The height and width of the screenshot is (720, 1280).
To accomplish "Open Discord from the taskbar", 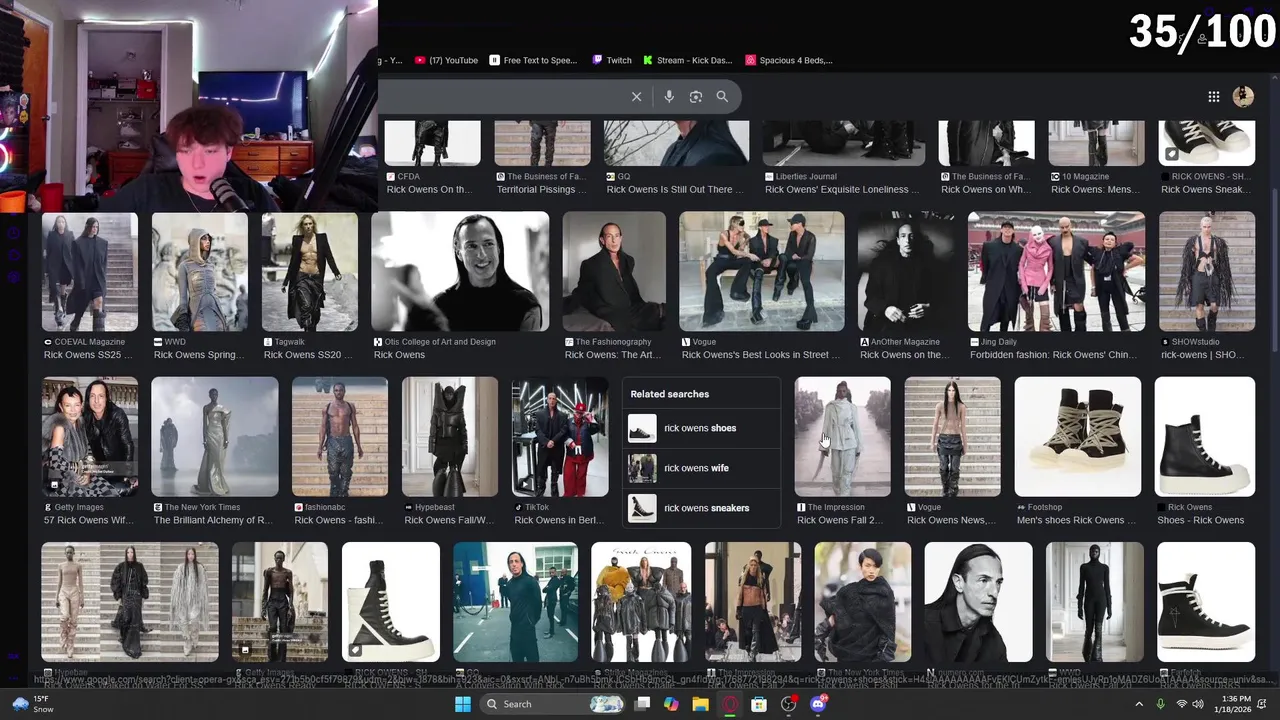I will coord(818,704).
